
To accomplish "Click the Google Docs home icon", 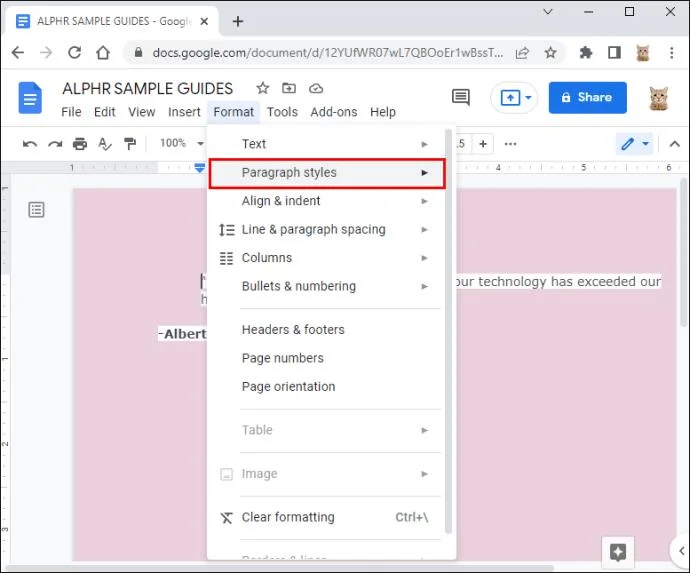I will point(30,98).
